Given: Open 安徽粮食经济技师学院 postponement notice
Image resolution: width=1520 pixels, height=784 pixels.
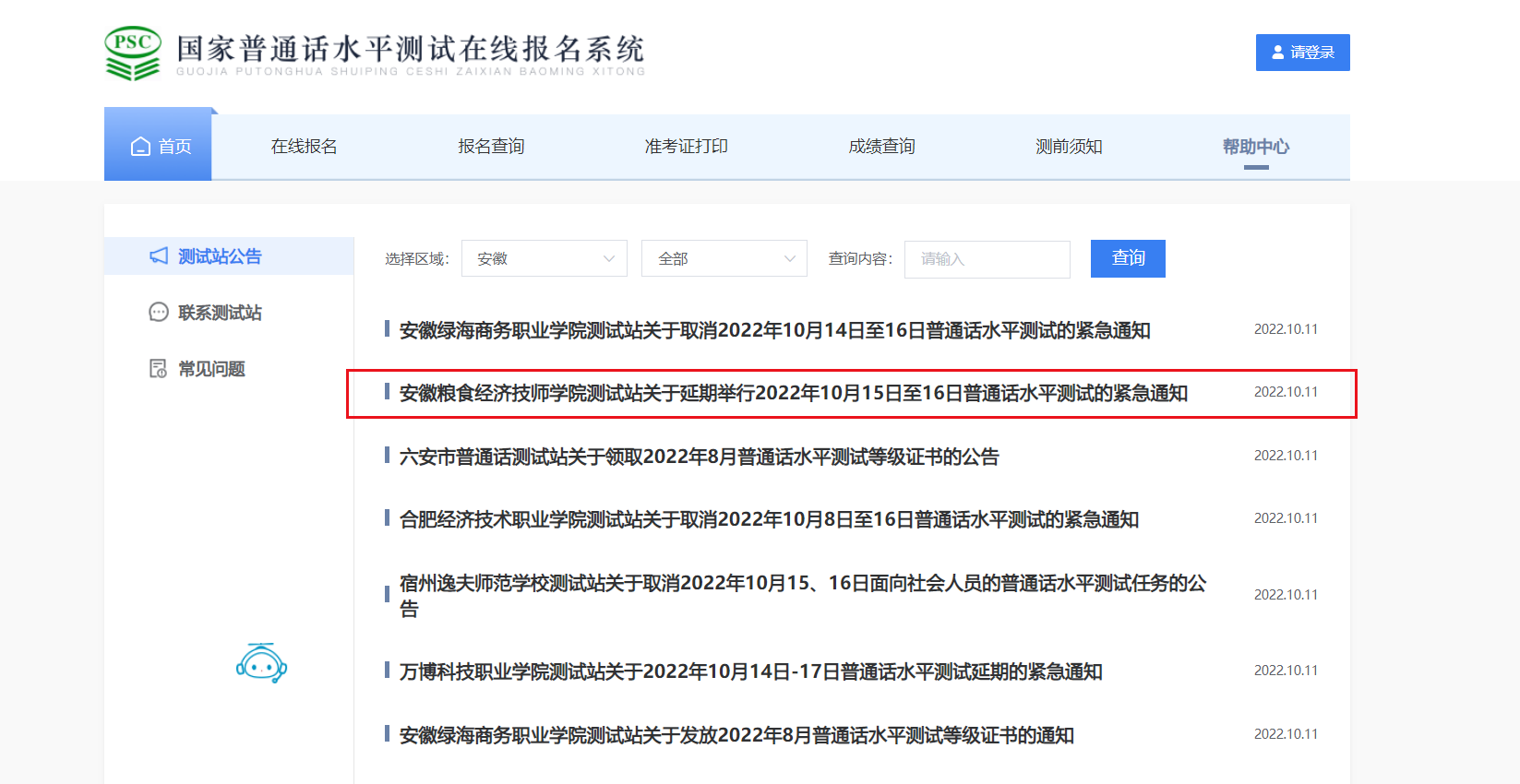Looking at the screenshot, I should (x=793, y=394).
